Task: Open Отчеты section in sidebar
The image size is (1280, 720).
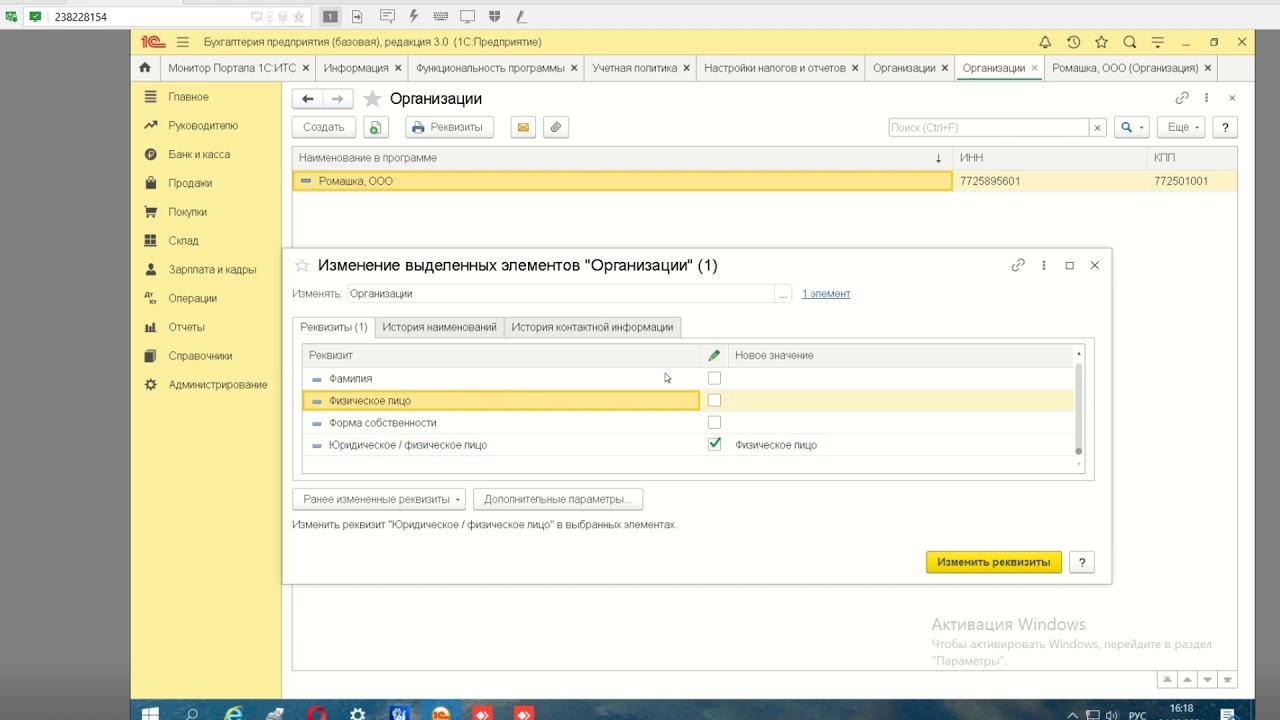Action: [186, 327]
